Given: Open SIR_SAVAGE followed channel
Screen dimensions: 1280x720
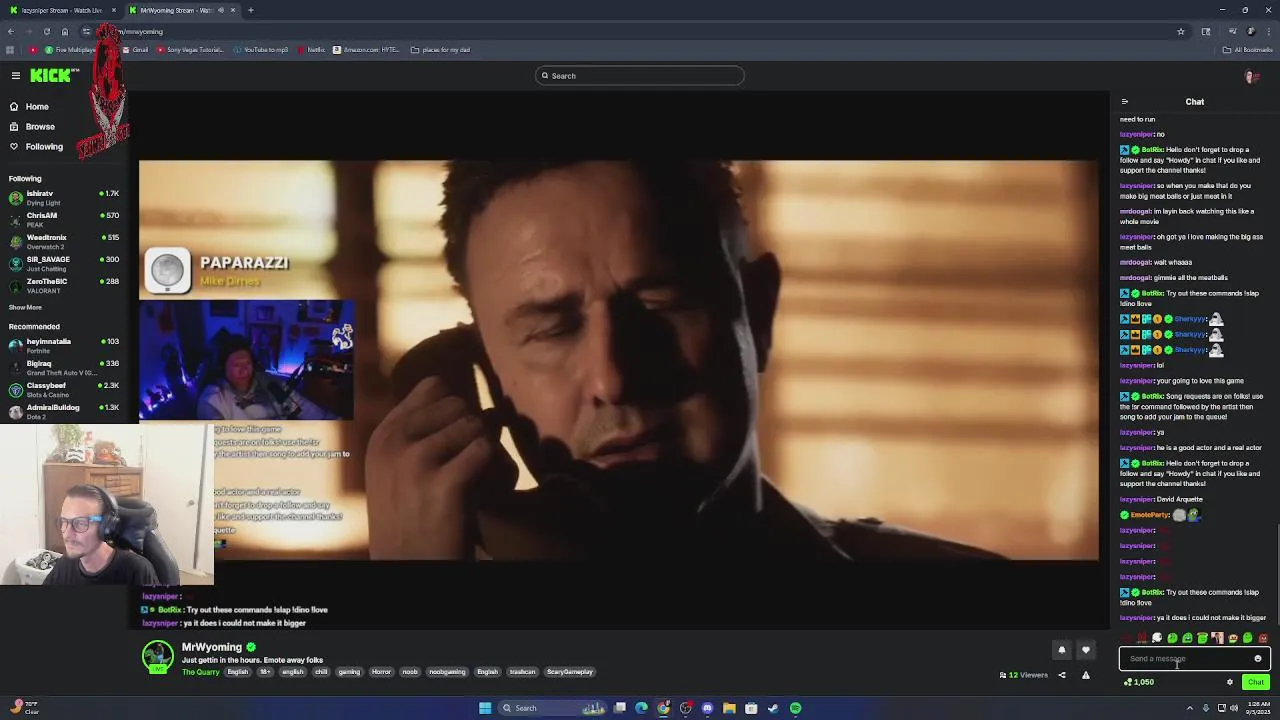Looking at the screenshot, I should coord(63,263).
